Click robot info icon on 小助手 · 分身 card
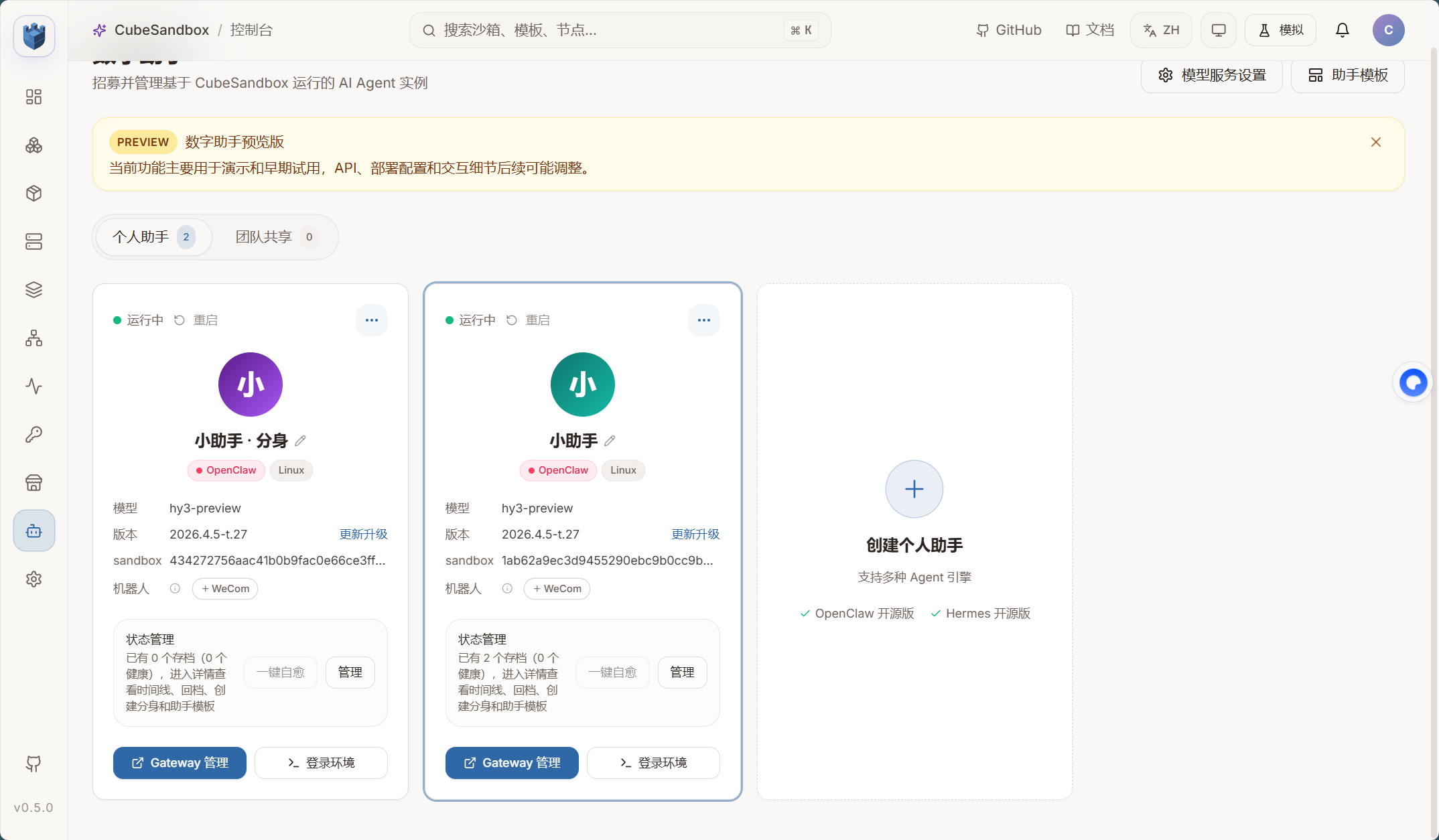 175,589
